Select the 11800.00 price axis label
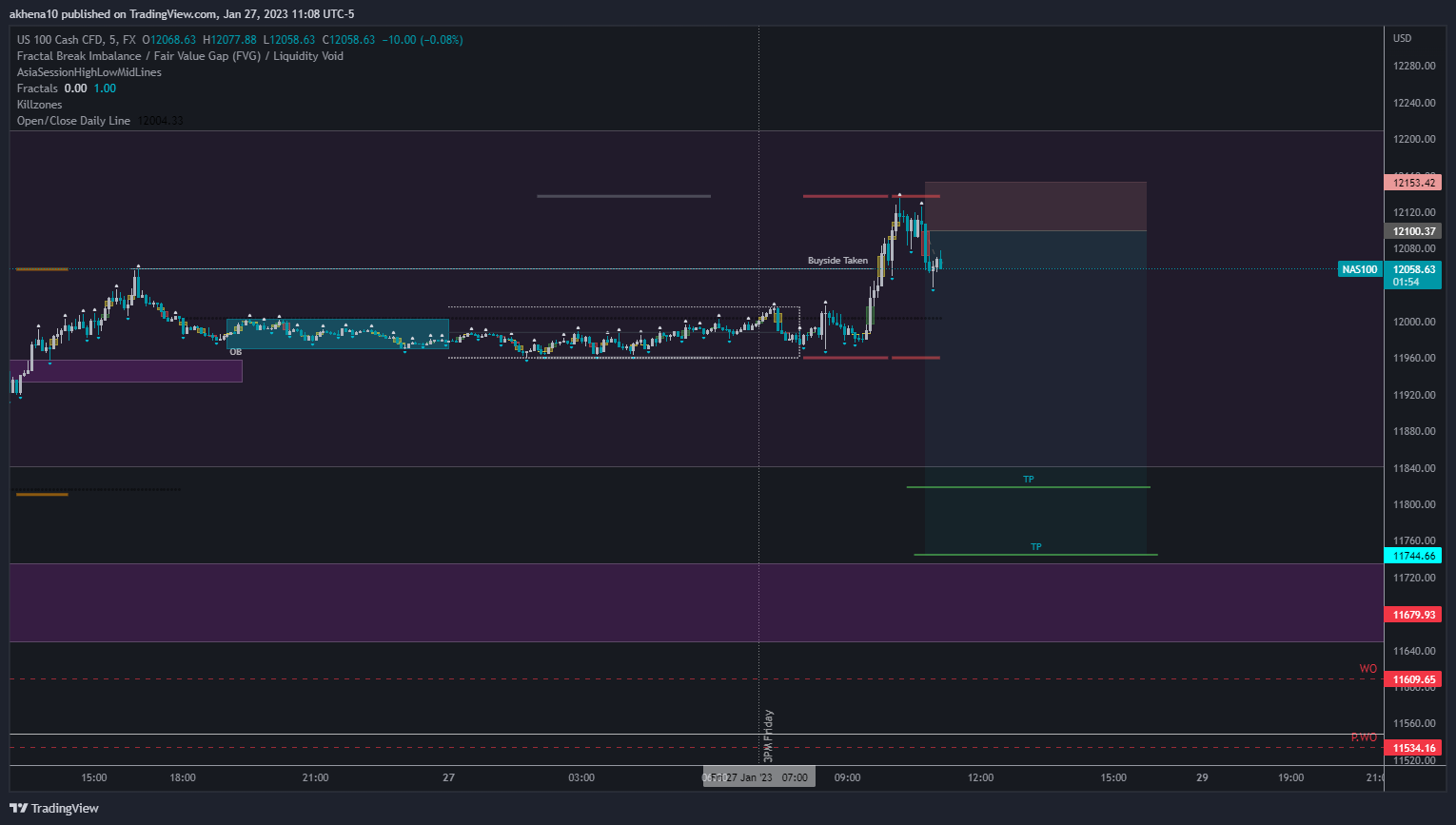 [x=1414, y=504]
